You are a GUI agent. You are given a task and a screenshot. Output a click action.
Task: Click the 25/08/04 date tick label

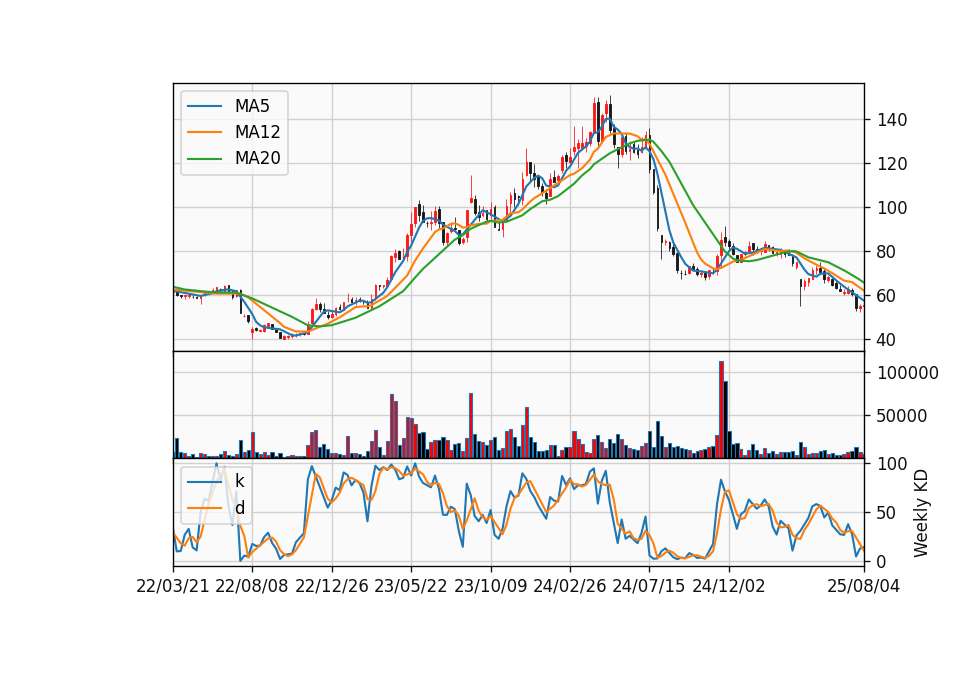click(x=864, y=586)
